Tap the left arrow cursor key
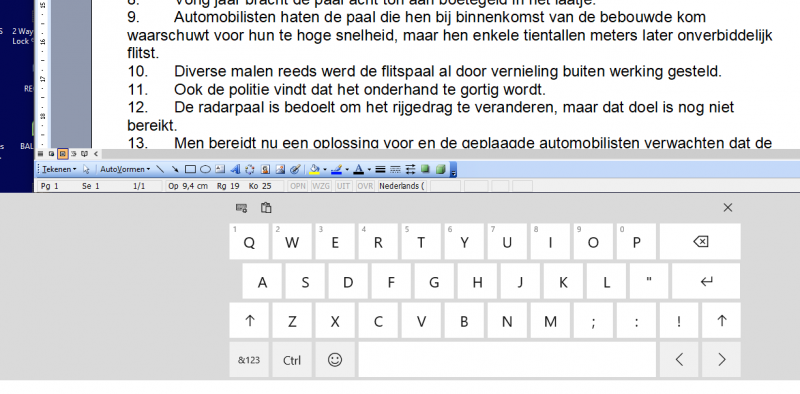800x394 pixels. point(679,359)
